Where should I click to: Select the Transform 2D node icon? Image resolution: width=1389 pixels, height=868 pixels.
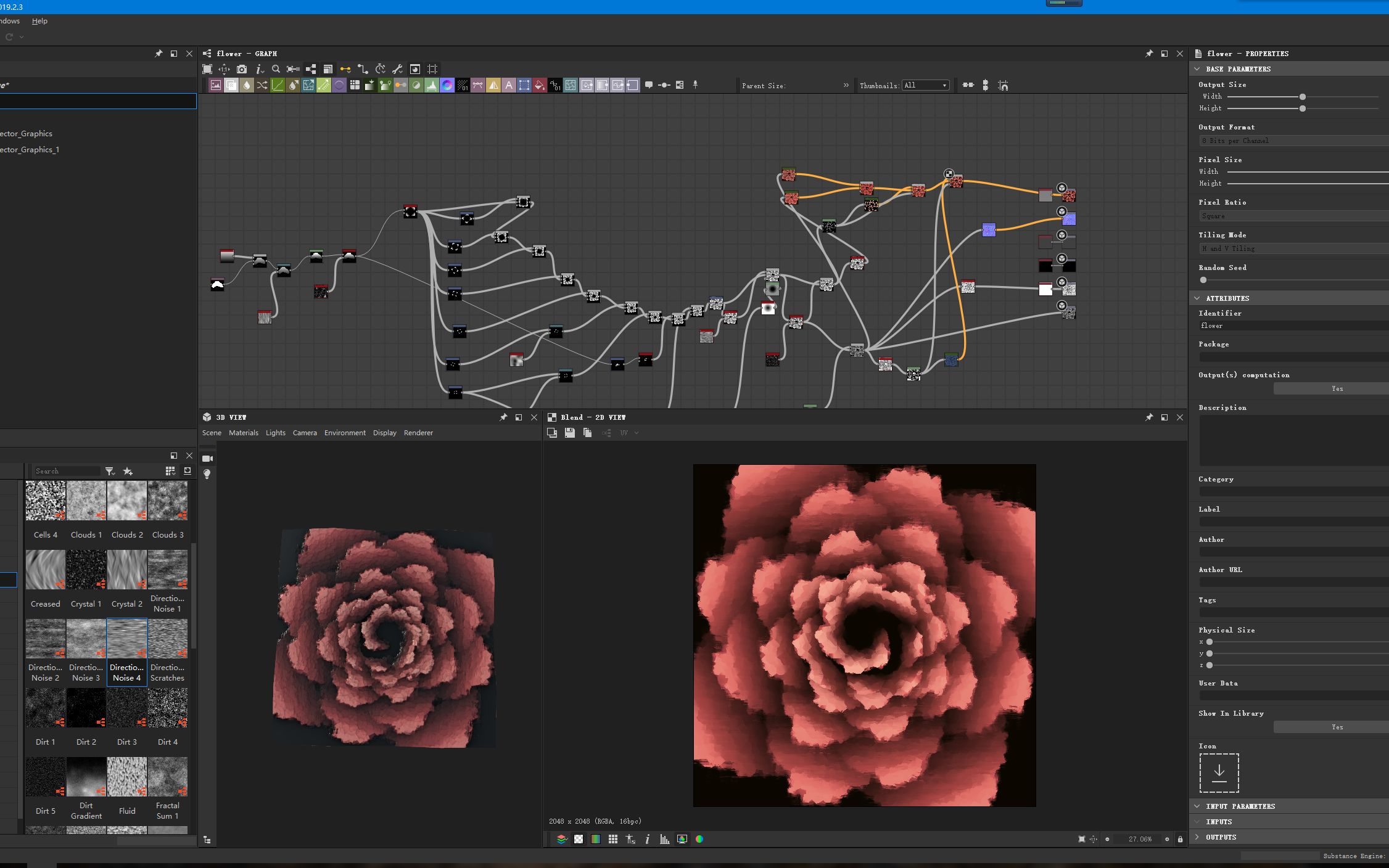(x=309, y=86)
